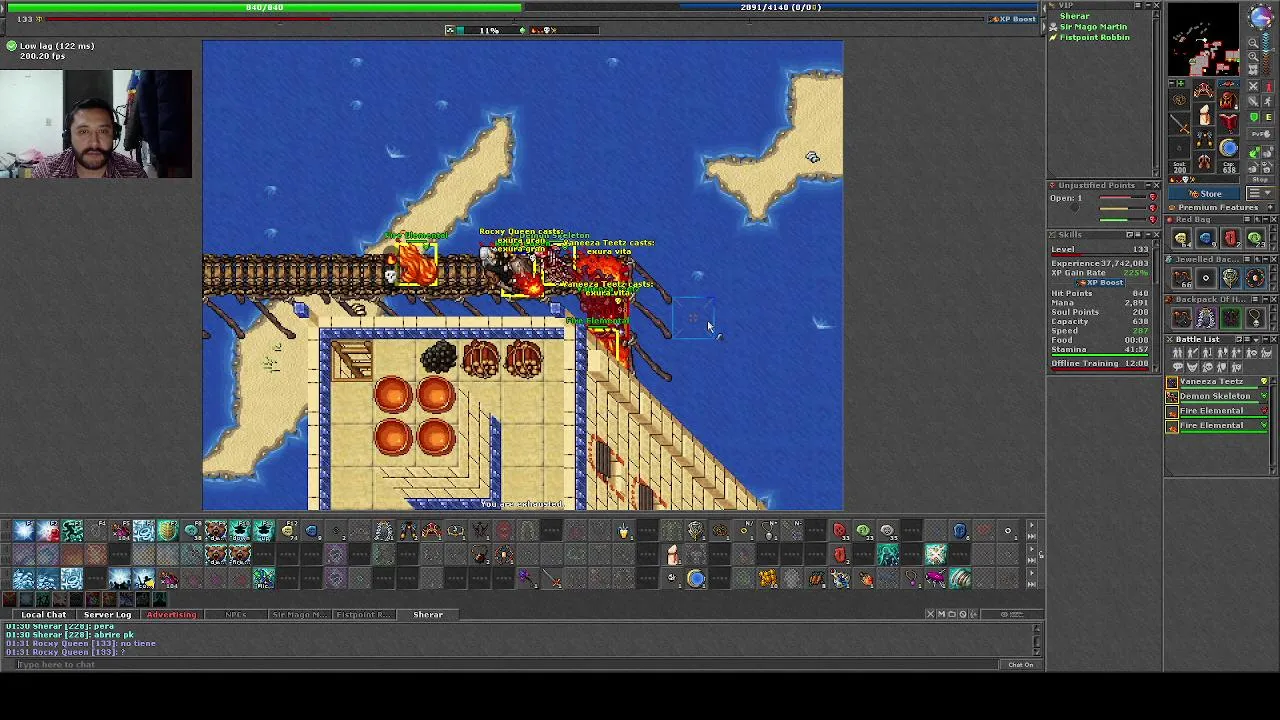Viewport: 1280px width, 720px height.
Task: Switch to the Local Chat tab
Action: pyautogui.click(x=44, y=615)
